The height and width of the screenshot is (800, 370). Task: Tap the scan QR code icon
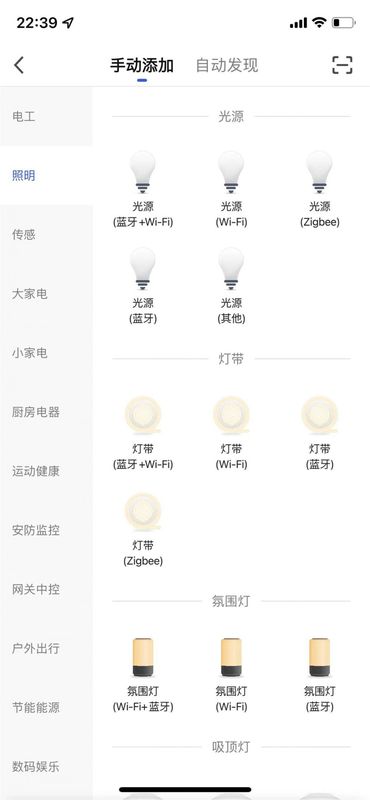(342, 65)
